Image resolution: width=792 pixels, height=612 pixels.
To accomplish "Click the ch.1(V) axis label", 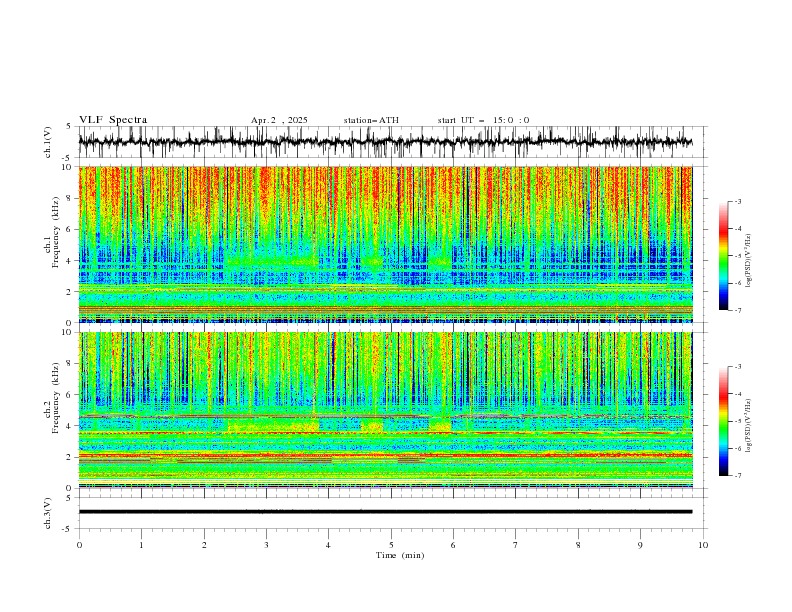I will (48, 142).
